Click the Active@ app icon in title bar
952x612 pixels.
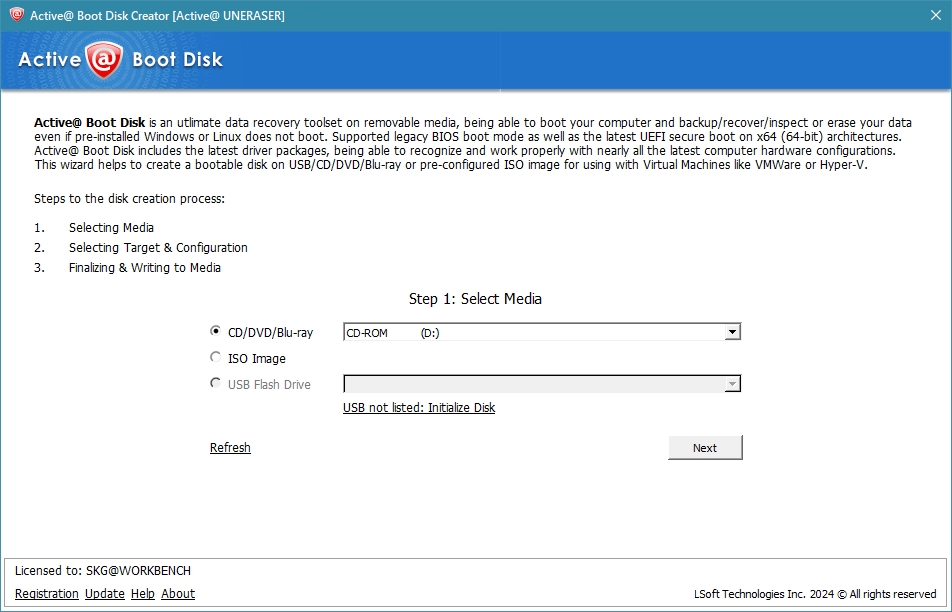pos(16,15)
